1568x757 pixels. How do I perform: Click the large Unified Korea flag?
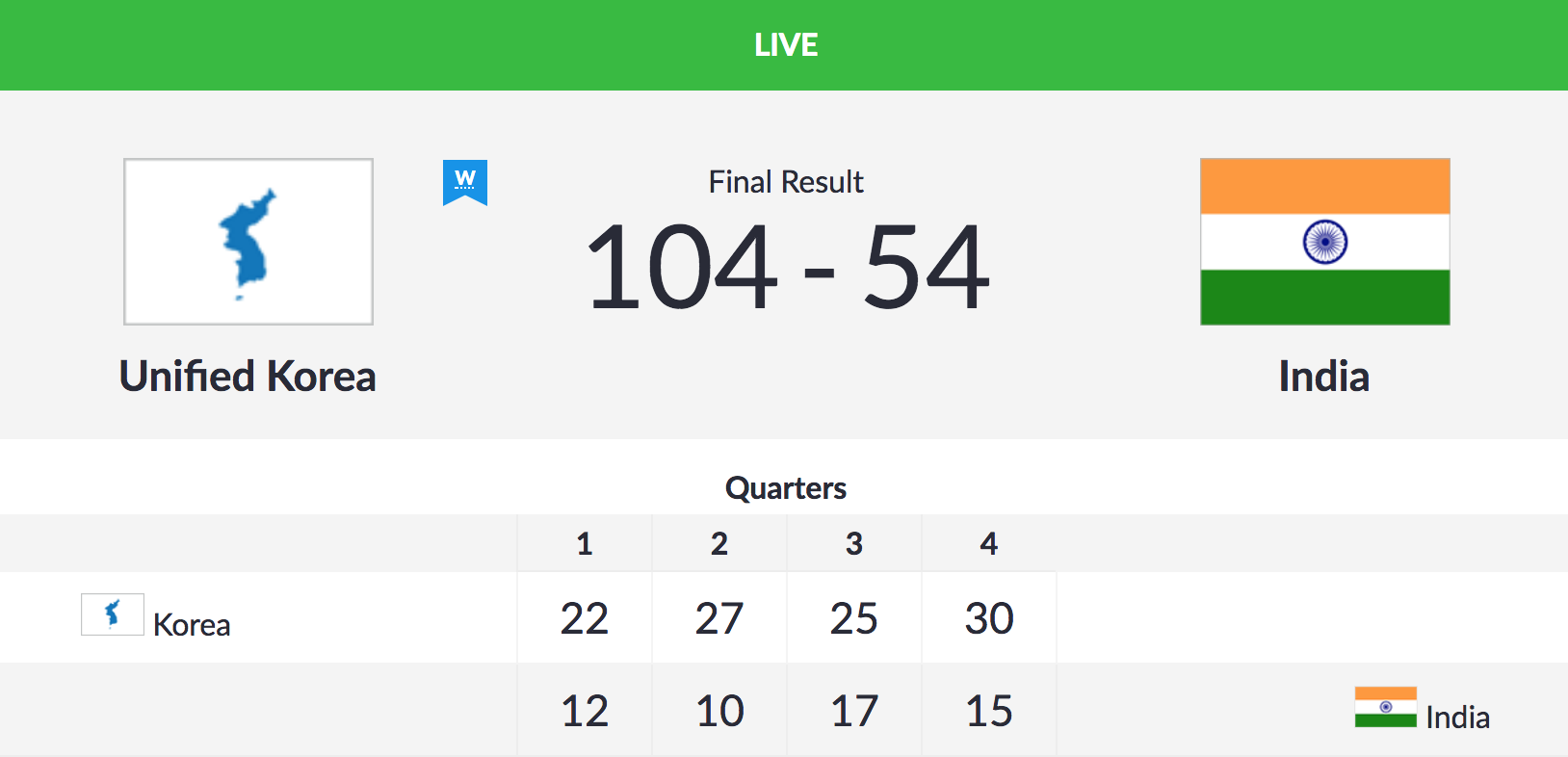point(248,242)
